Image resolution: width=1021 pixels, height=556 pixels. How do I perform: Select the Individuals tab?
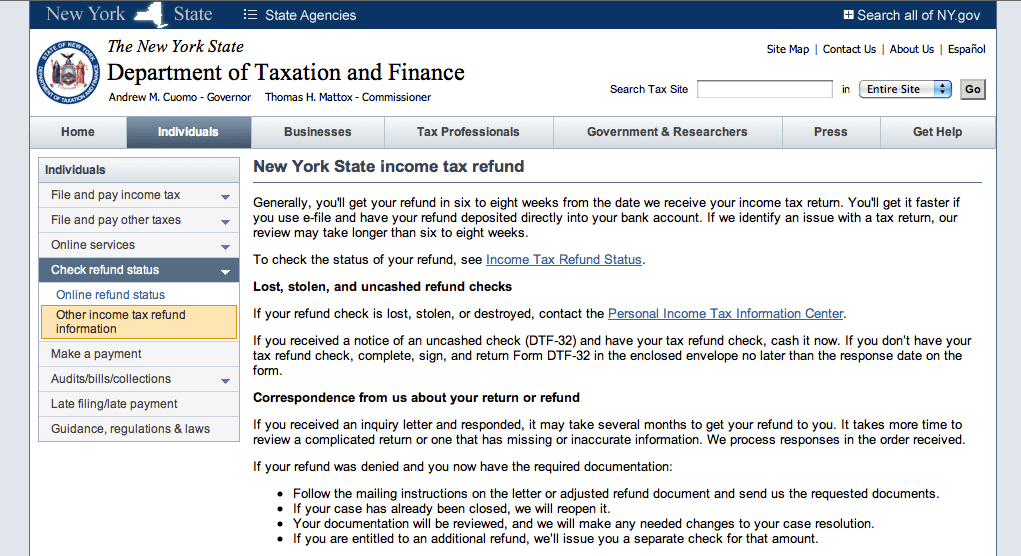point(188,132)
